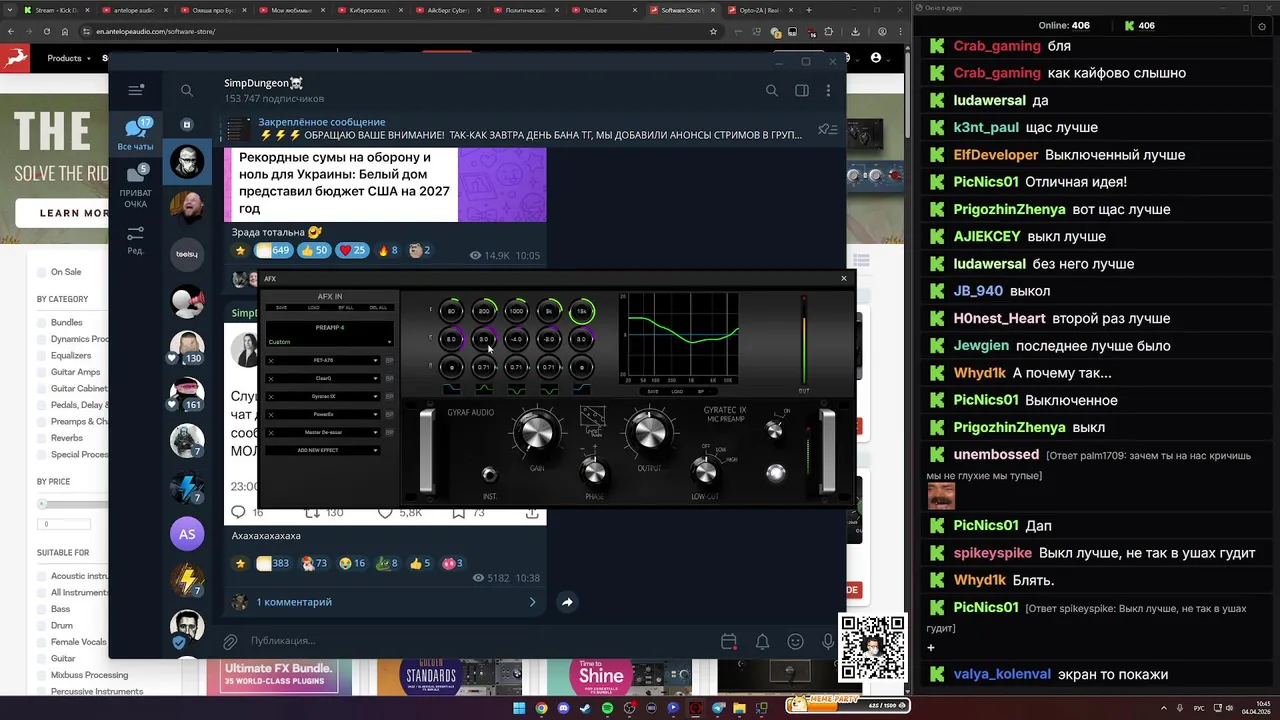The image size is (1280, 720).
Task: Search within SimpDungeon channel
Action: 771,90
